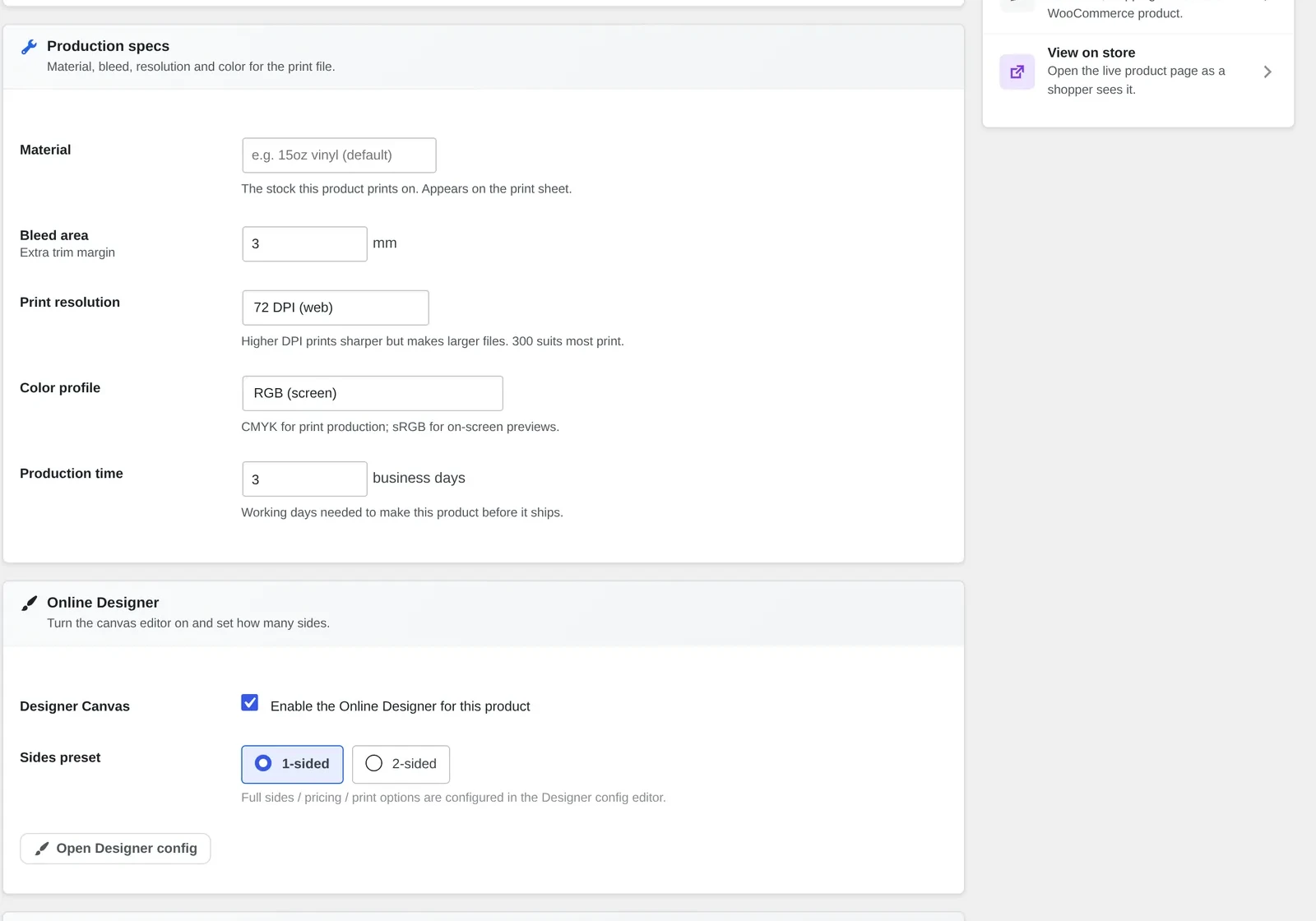1316x921 pixels.
Task: Click the Production time label
Action: pos(72,474)
